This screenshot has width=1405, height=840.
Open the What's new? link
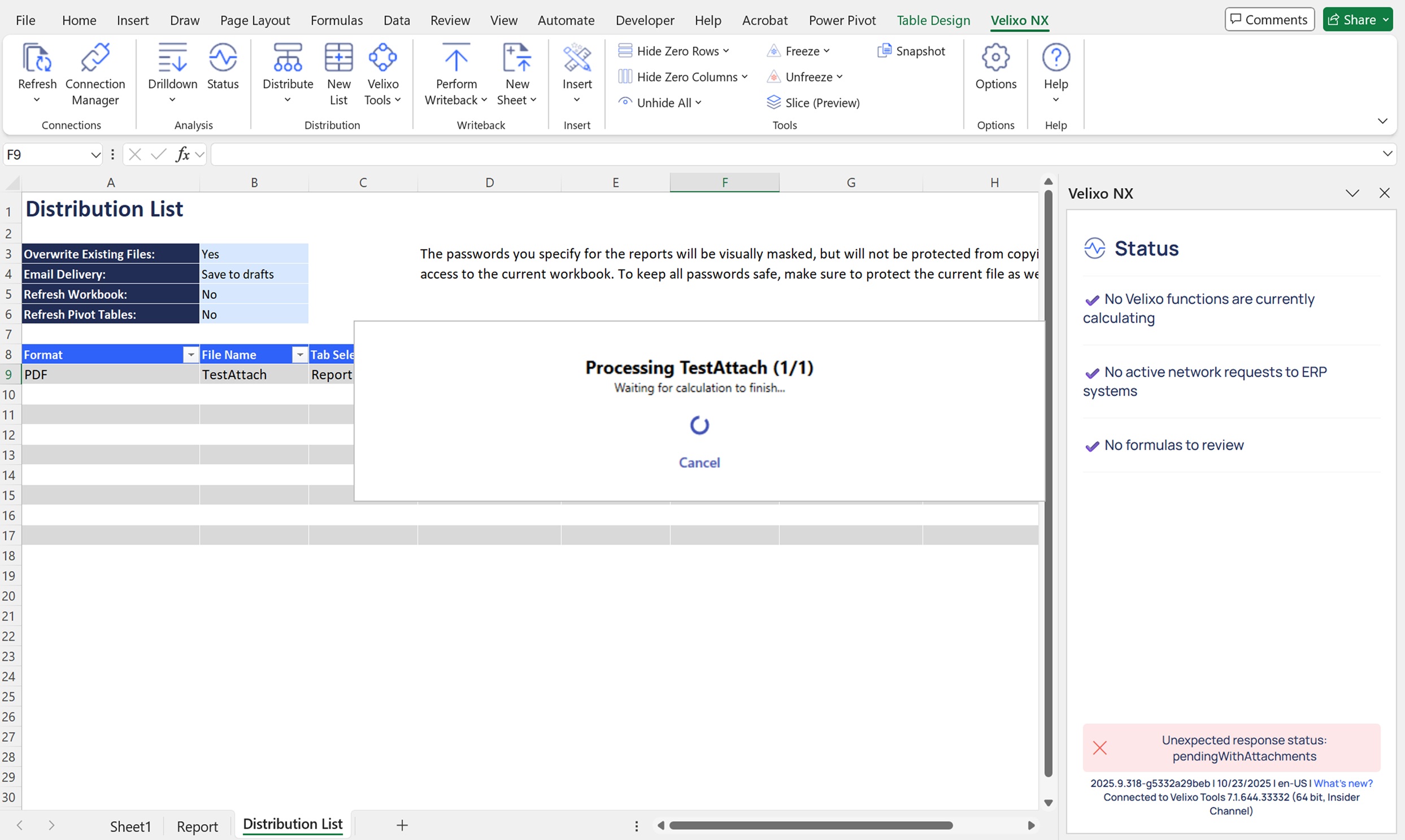tap(1342, 784)
